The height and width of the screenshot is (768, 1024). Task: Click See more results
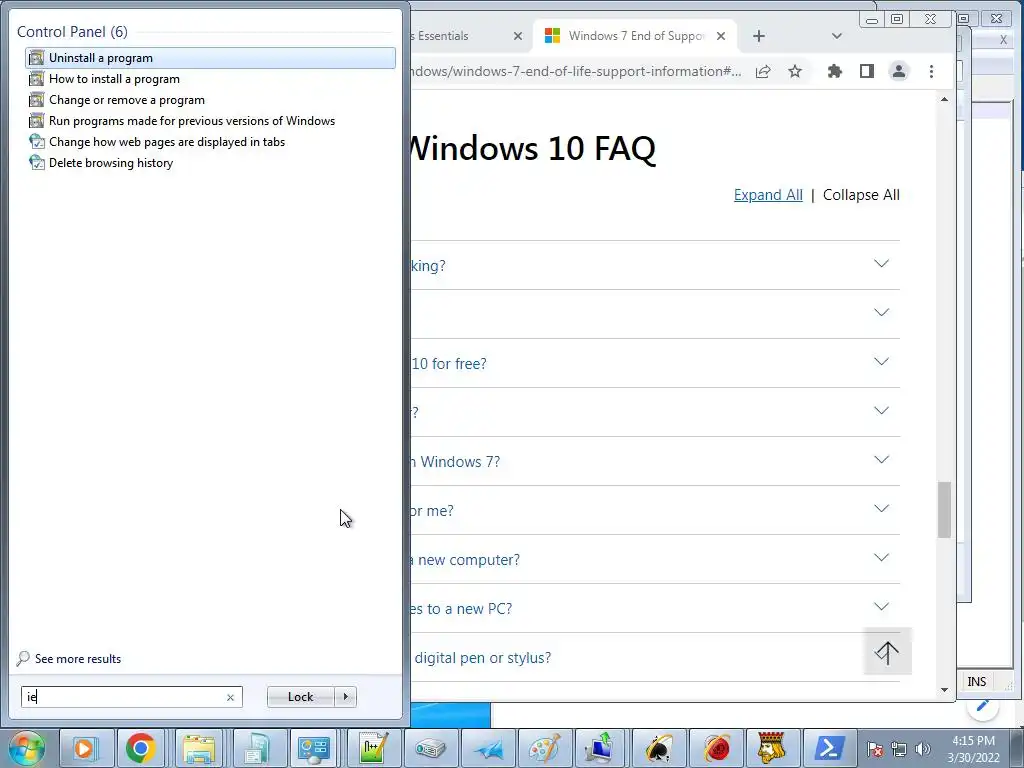coord(78,659)
